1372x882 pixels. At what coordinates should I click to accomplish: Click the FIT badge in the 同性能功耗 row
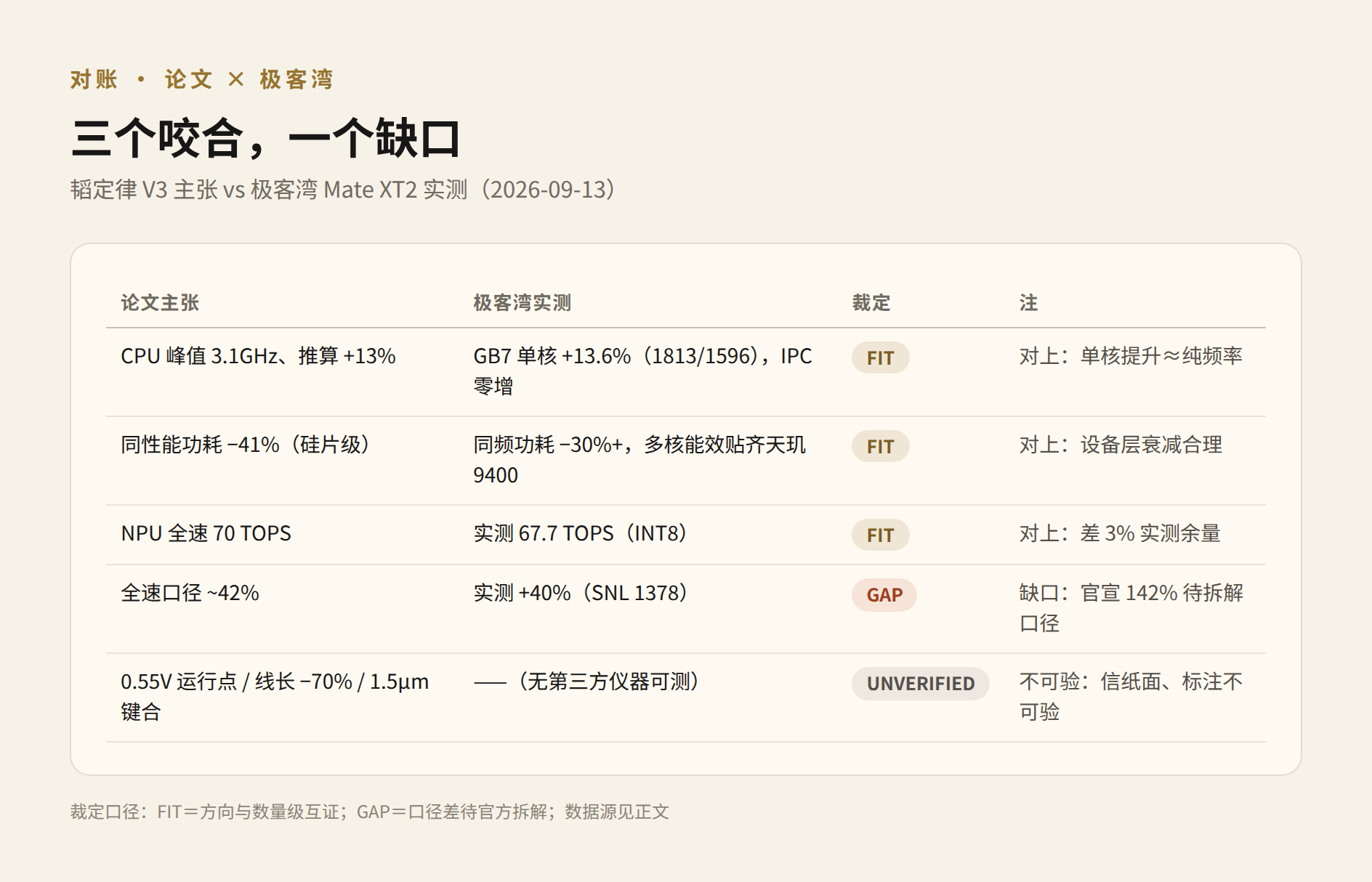(x=880, y=446)
